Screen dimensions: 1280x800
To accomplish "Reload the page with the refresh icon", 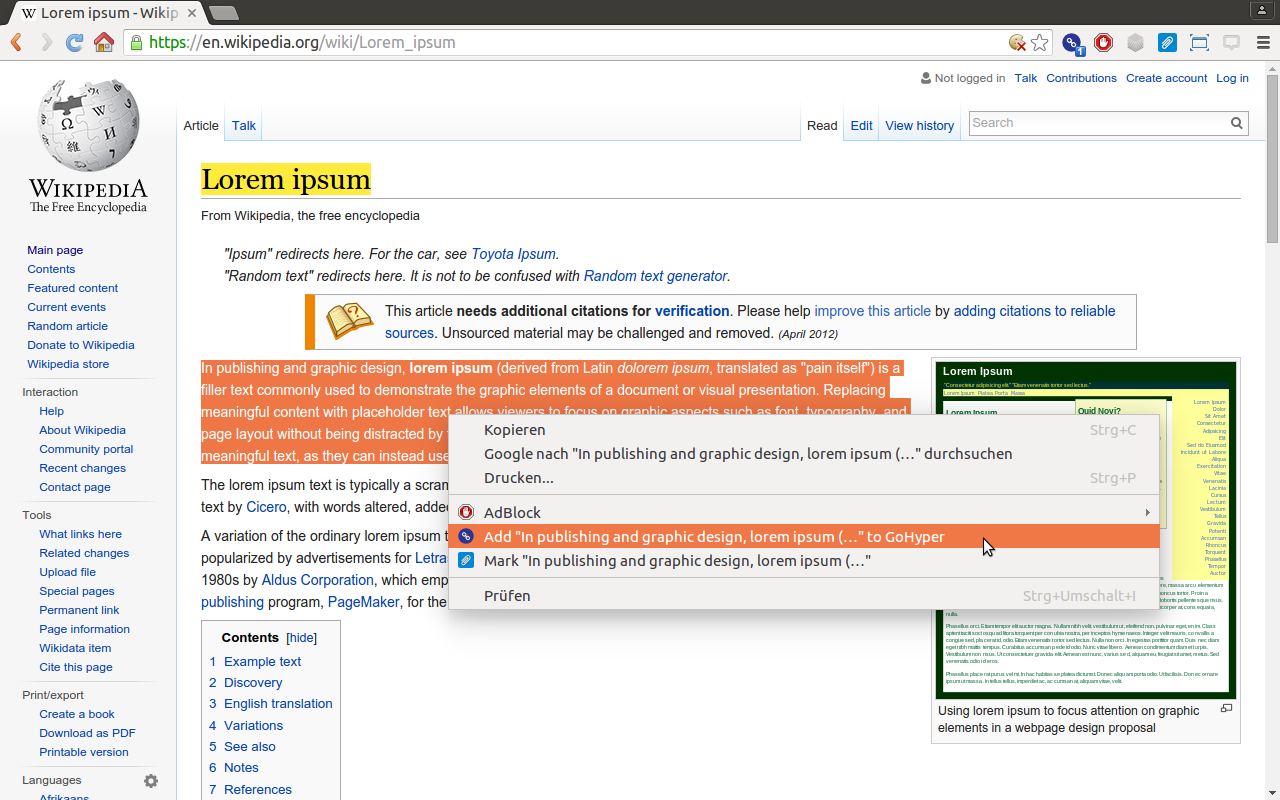I will 75,42.
